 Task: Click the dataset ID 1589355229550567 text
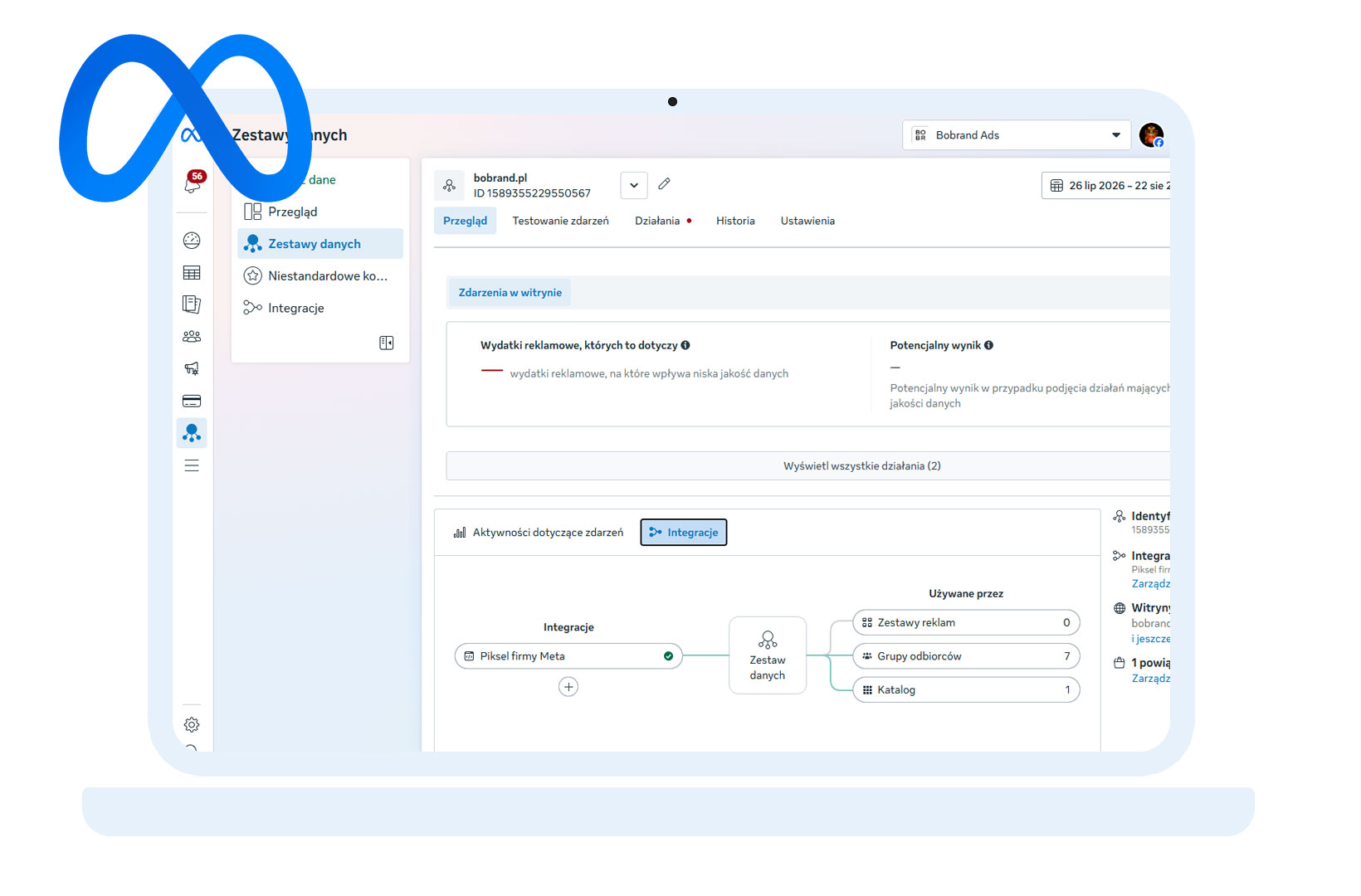(x=532, y=193)
